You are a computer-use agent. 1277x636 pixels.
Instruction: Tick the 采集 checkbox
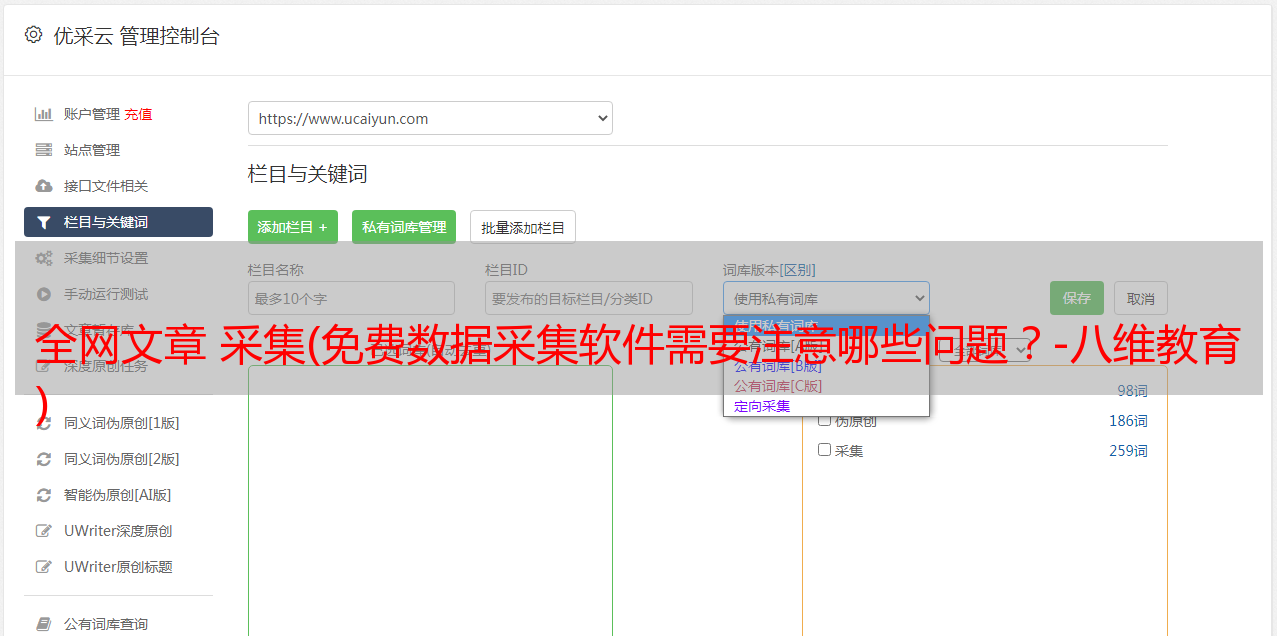[x=825, y=450]
